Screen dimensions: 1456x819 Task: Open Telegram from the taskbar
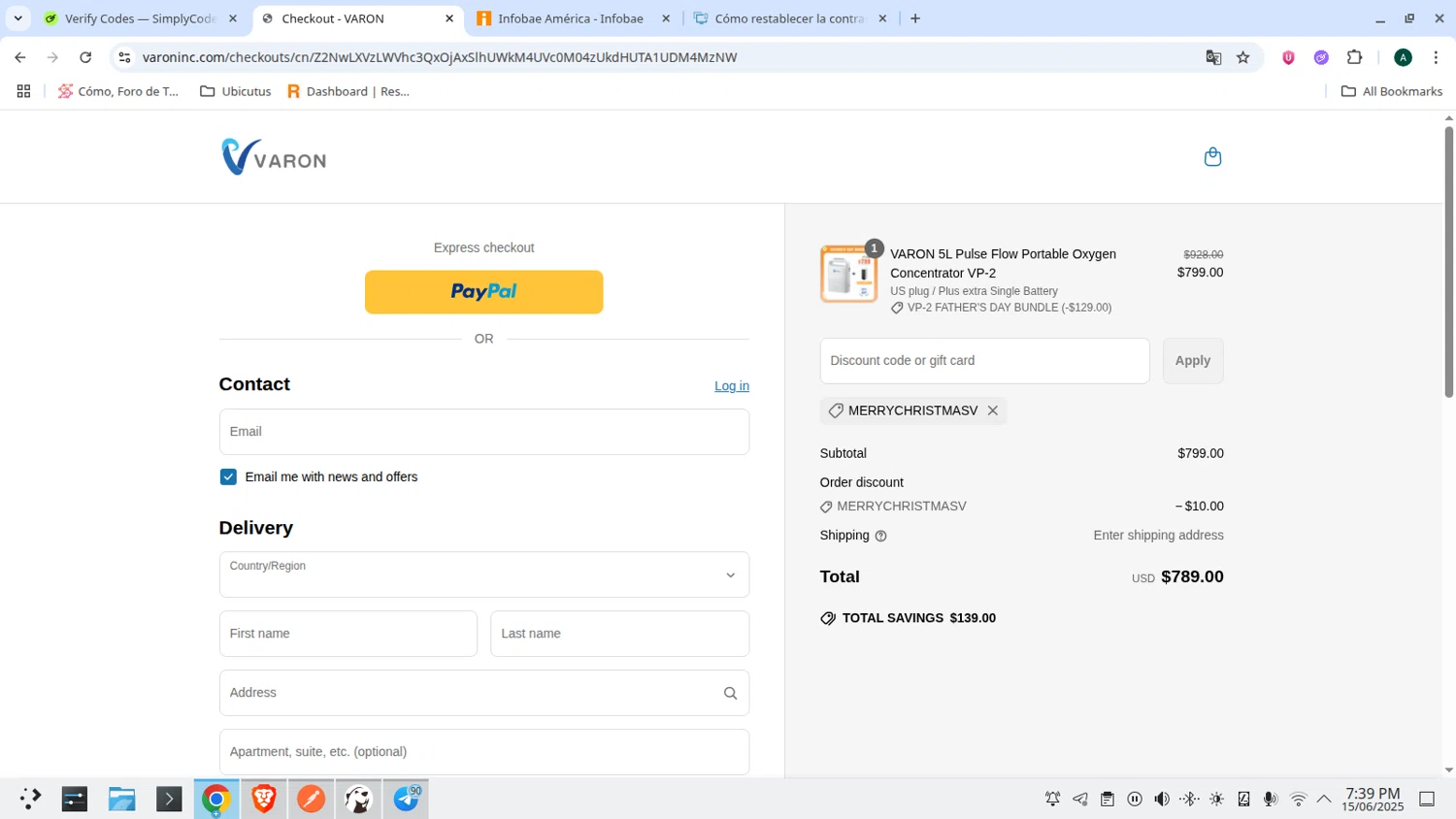click(x=406, y=799)
